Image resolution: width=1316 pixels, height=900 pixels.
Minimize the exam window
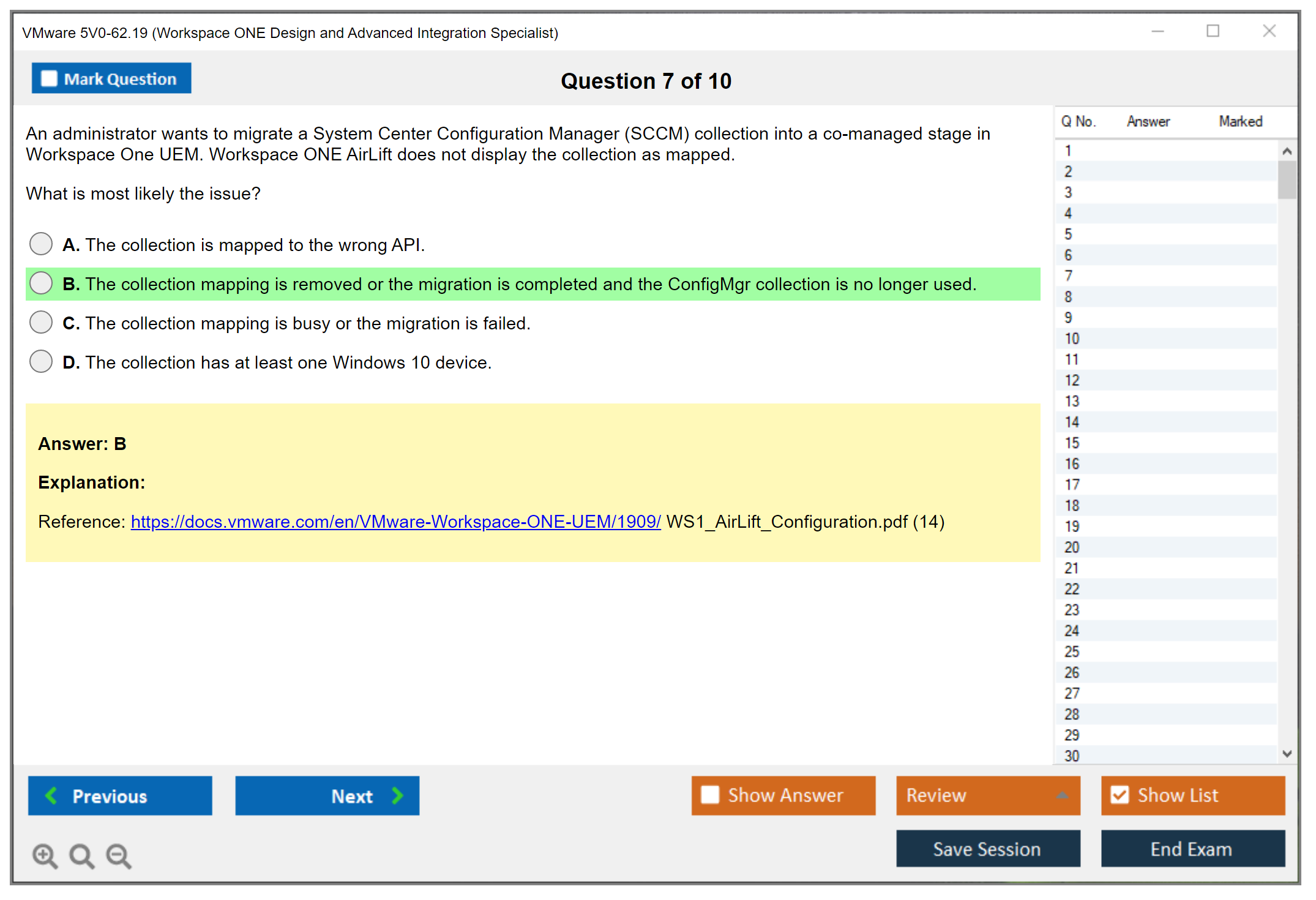tap(1157, 31)
